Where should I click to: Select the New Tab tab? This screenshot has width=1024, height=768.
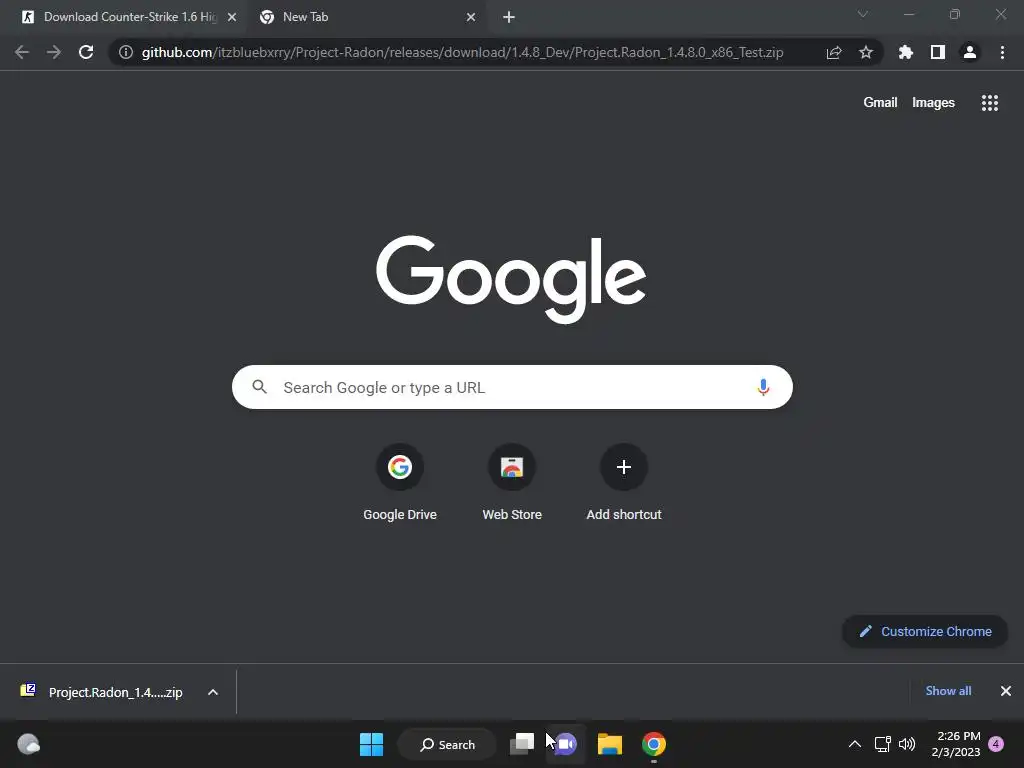point(366,17)
